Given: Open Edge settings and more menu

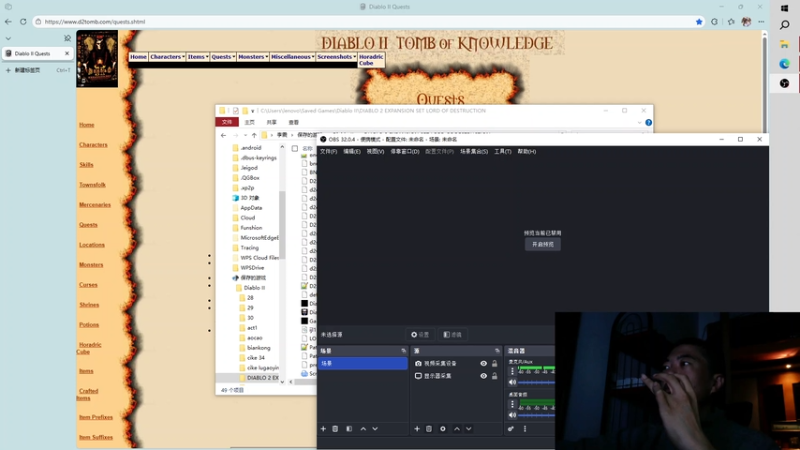Looking at the screenshot, I should point(761,21).
